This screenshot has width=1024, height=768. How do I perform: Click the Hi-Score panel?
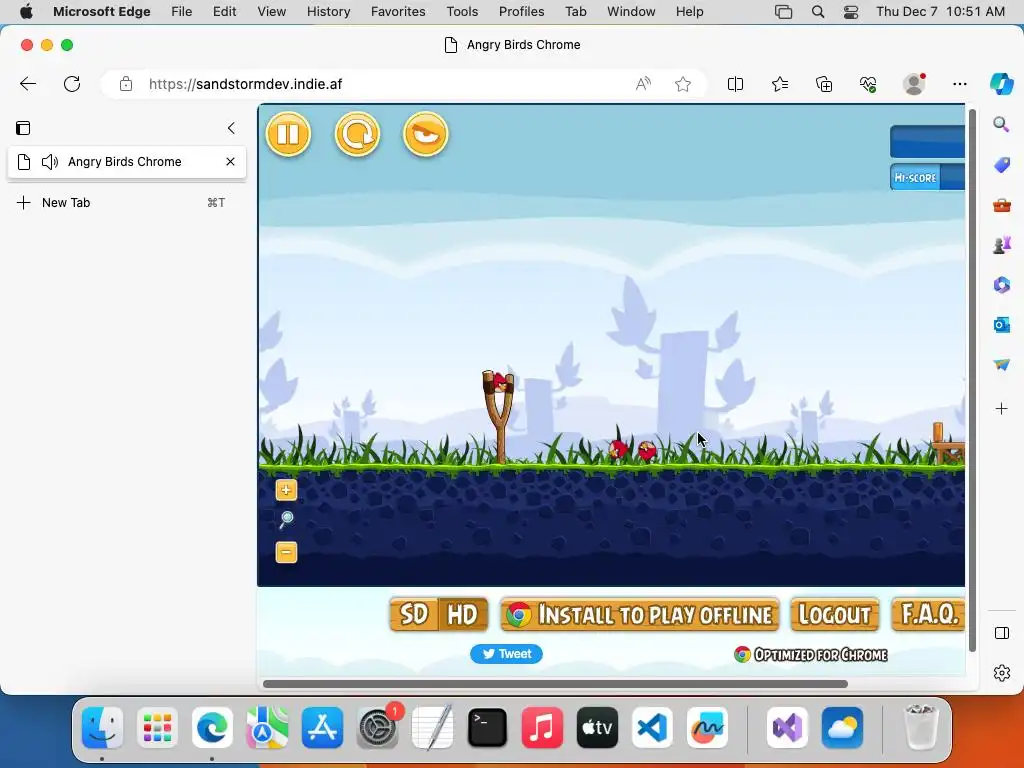[x=927, y=178]
